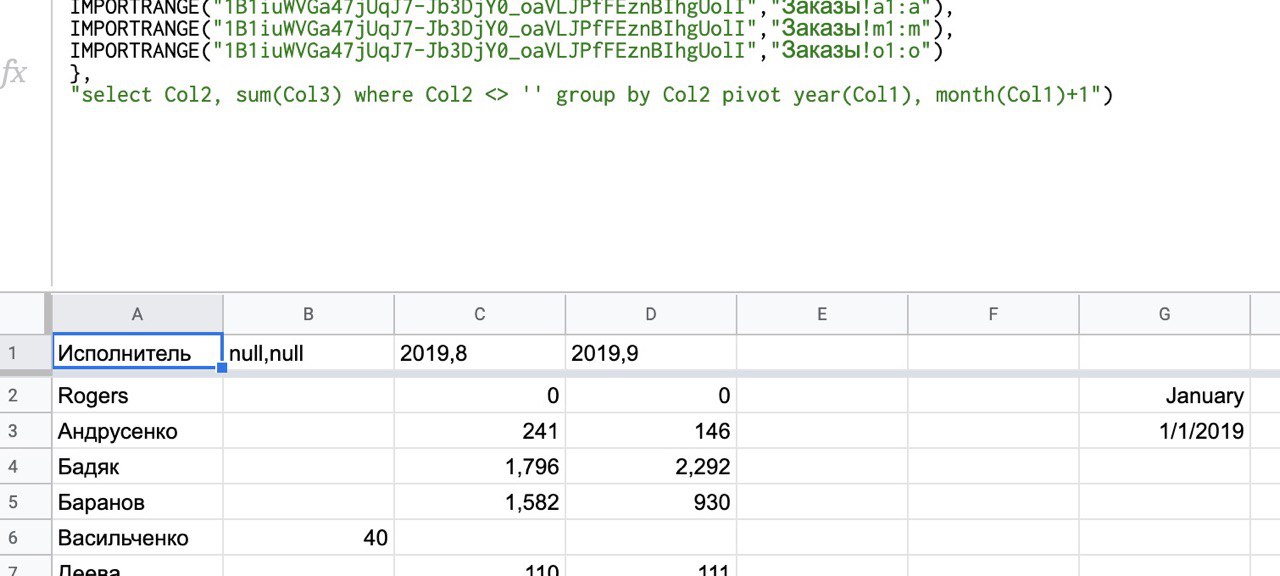Image resolution: width=1280 pixels, height=576 pixels.
Task: Select column A header
Action: [137, 314]
